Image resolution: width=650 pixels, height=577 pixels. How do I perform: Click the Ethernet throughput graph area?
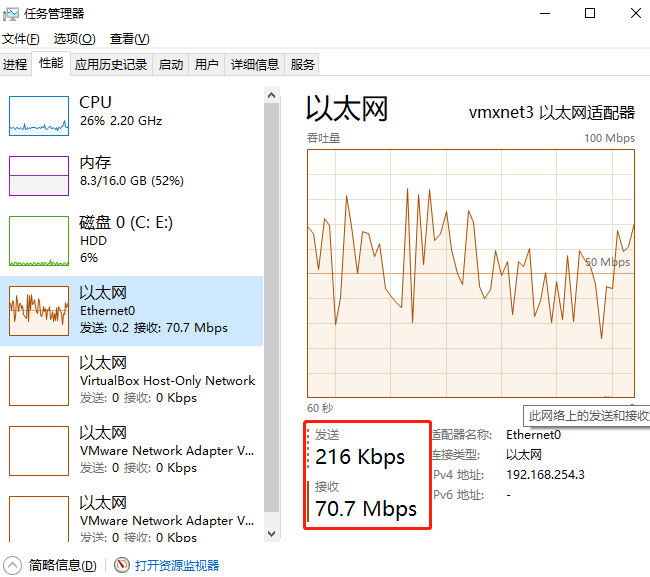[470, 272]
